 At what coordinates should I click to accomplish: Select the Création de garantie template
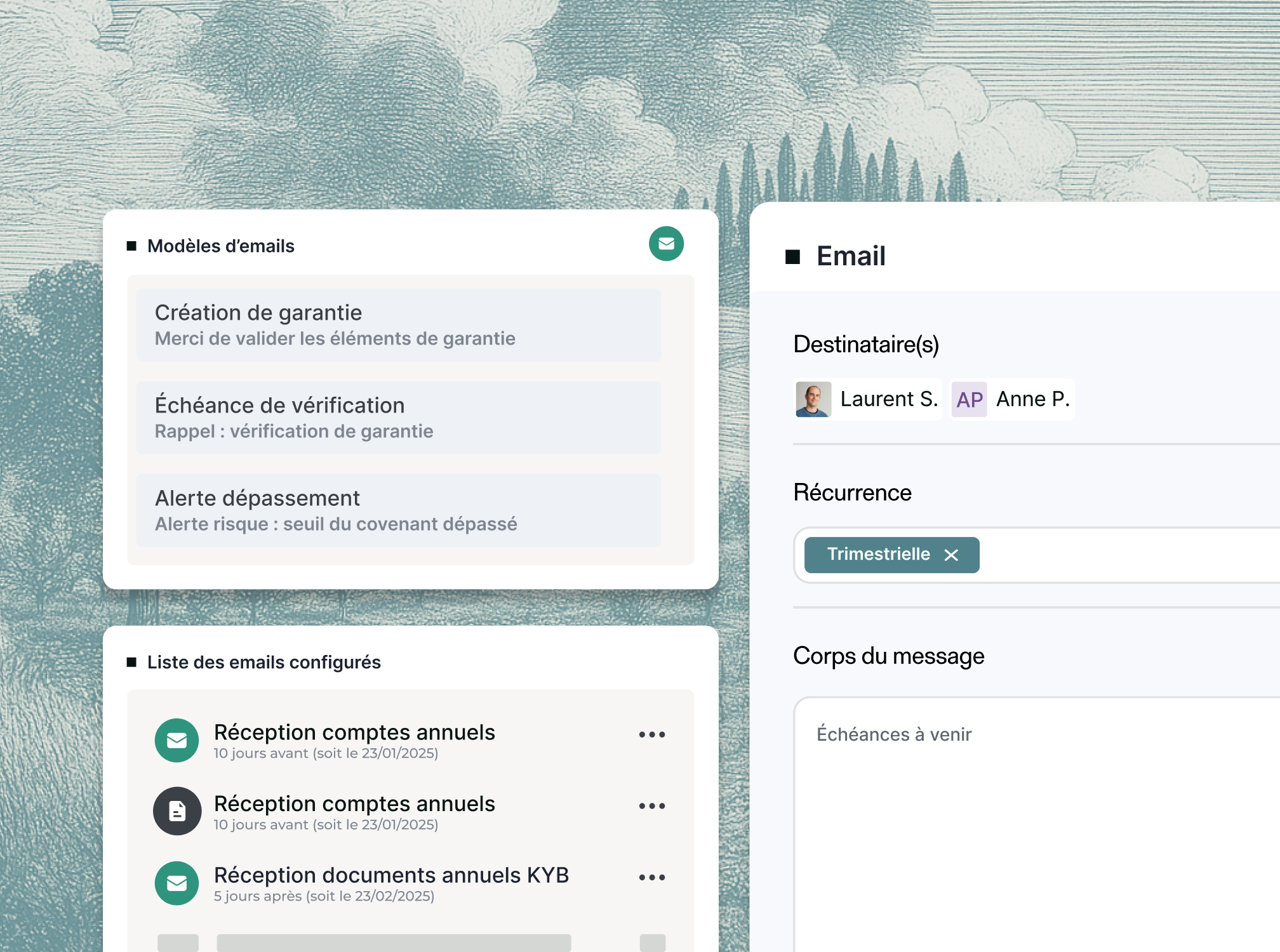click(399, 325)
